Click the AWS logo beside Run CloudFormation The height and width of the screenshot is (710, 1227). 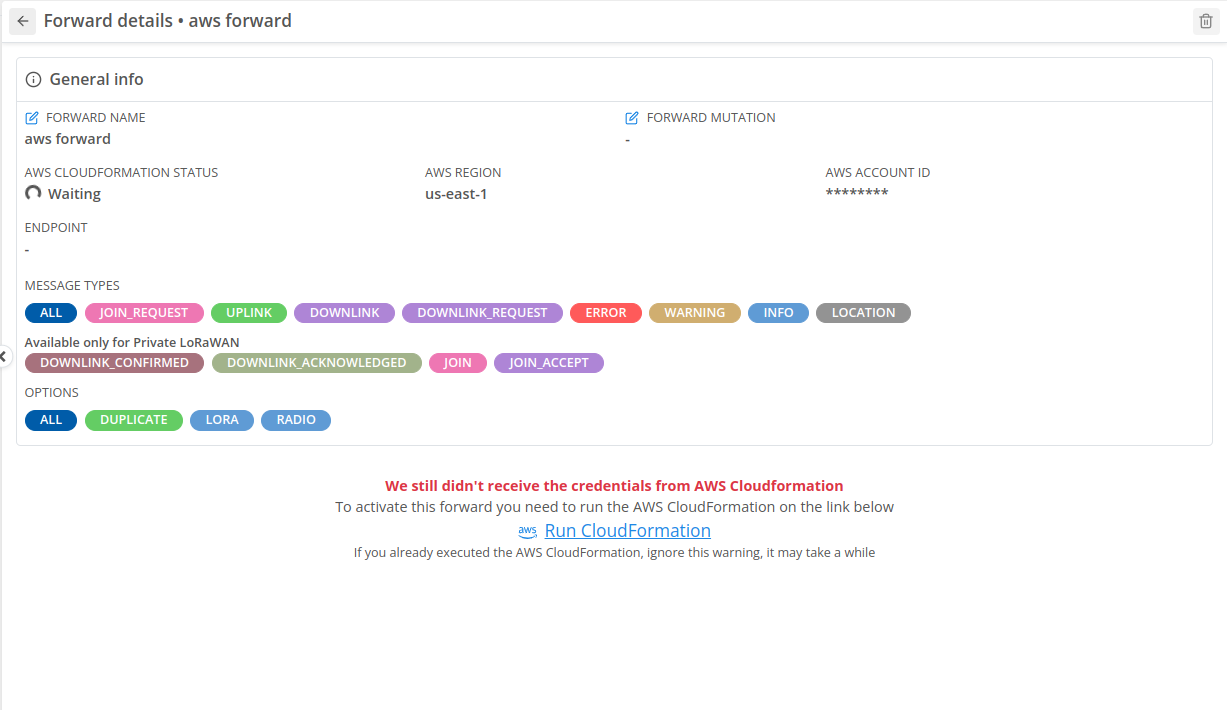[528, 532]
